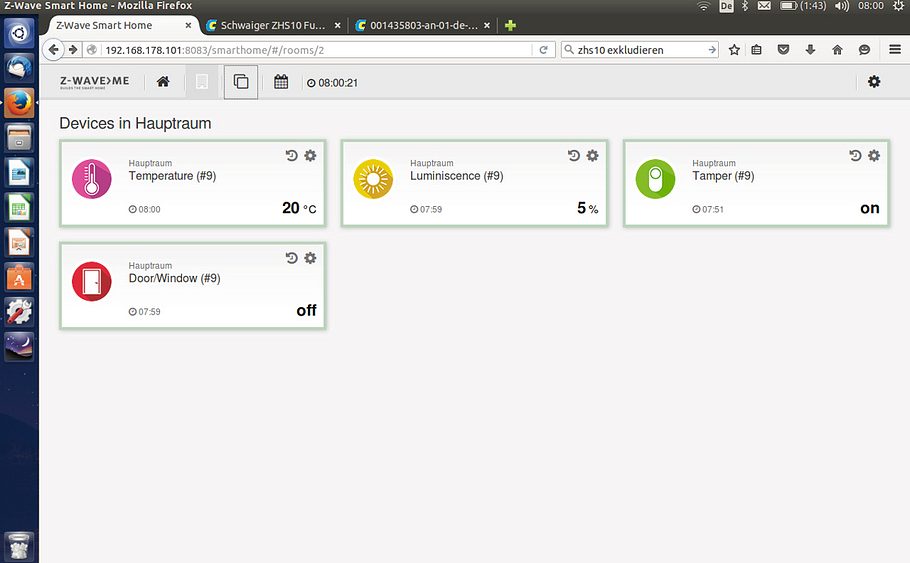Open a new browser tab
The image size is (910, 563).
510,25
